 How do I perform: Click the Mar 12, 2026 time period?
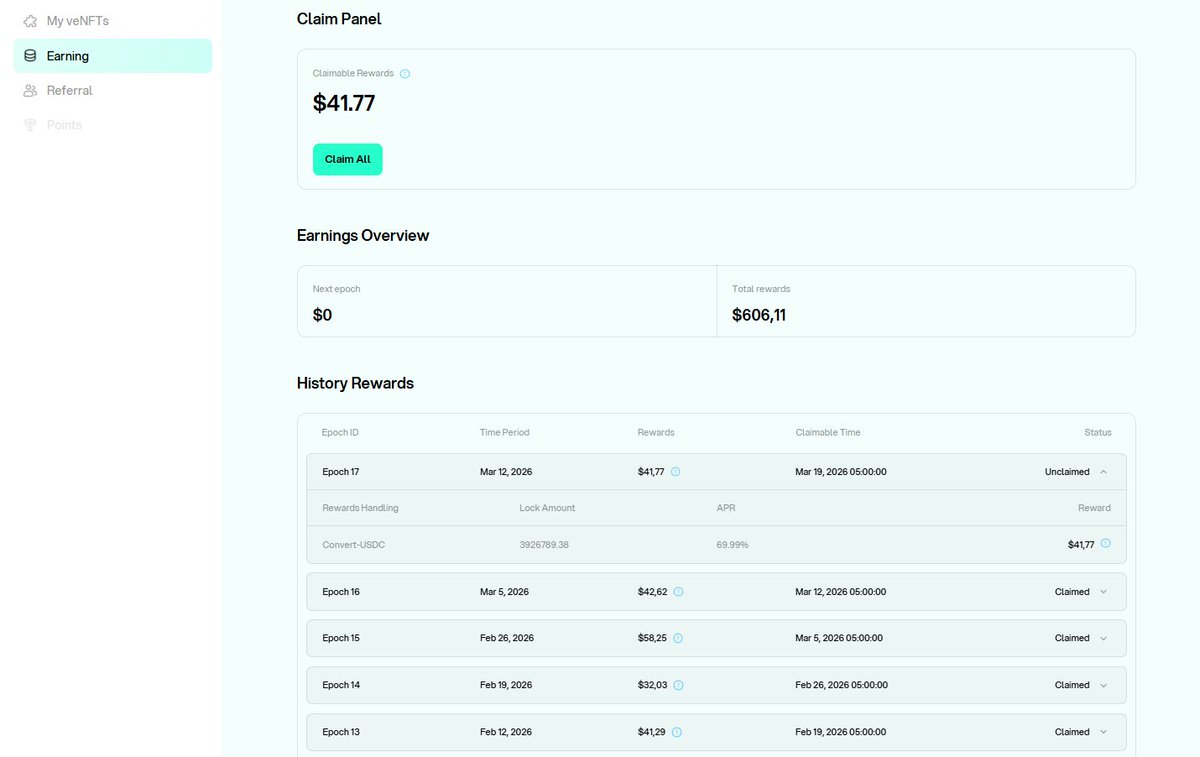click(507, 472)
